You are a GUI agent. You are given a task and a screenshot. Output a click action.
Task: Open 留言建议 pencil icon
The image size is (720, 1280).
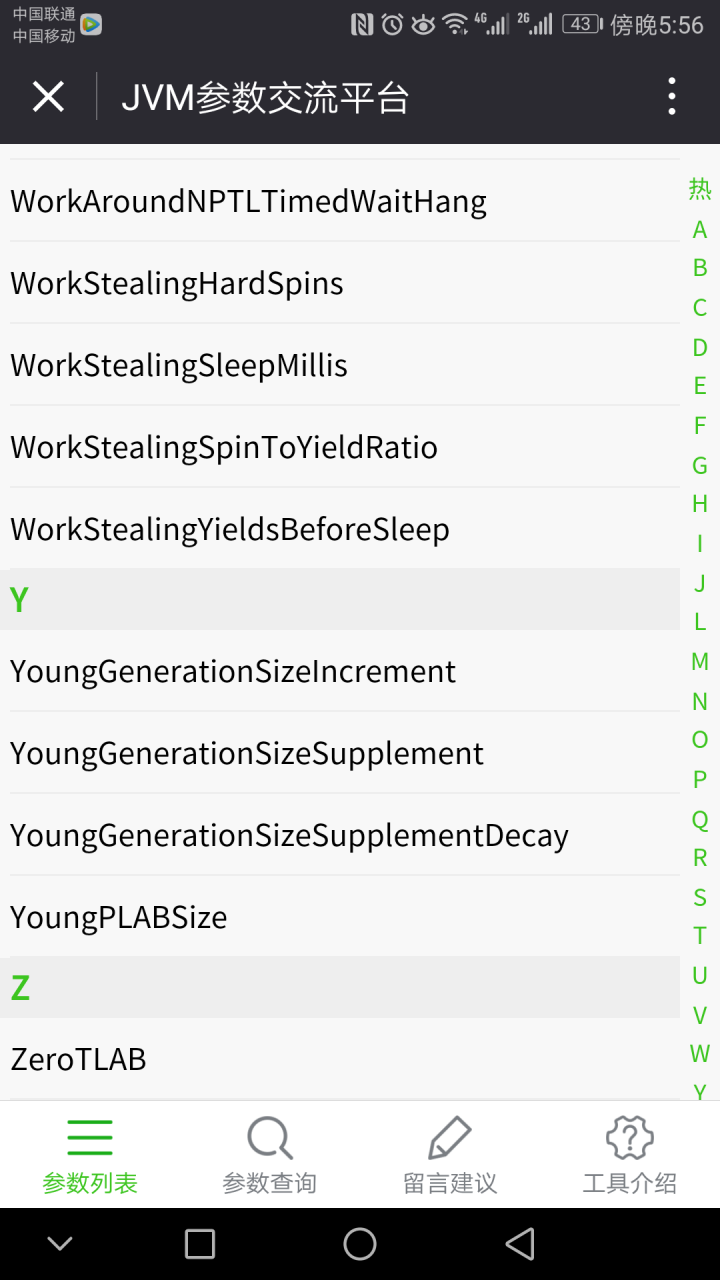tap(450, 1137)
